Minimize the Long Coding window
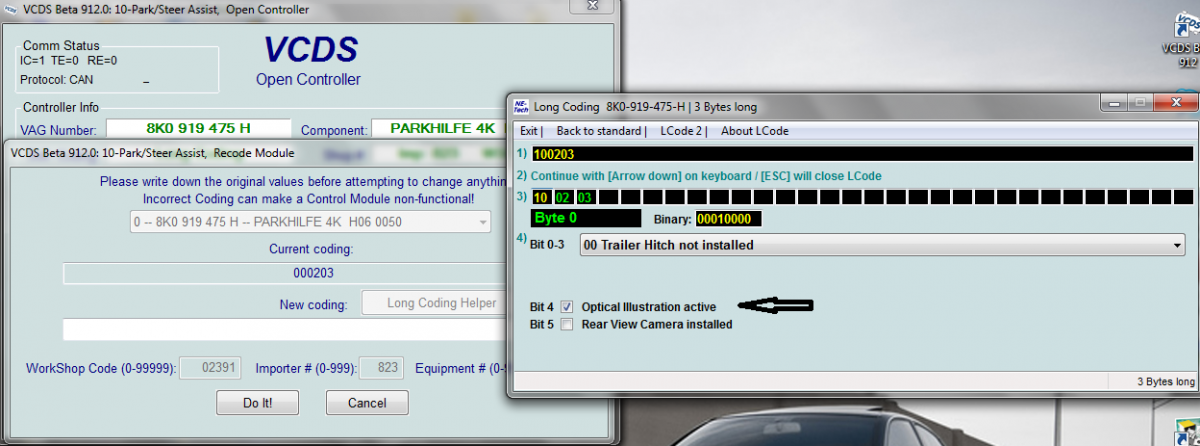The width and height of the screenshot is (1200, 446). [x=1114, y=103]
